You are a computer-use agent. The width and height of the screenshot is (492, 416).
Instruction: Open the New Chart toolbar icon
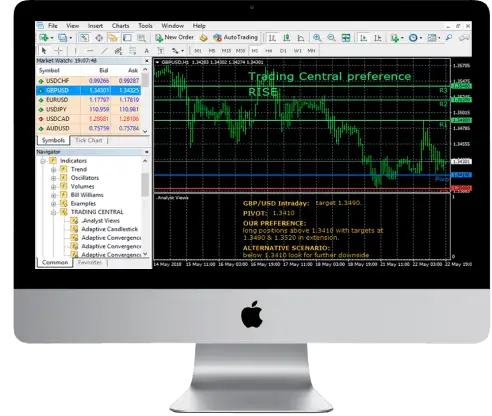pos(44,38)
